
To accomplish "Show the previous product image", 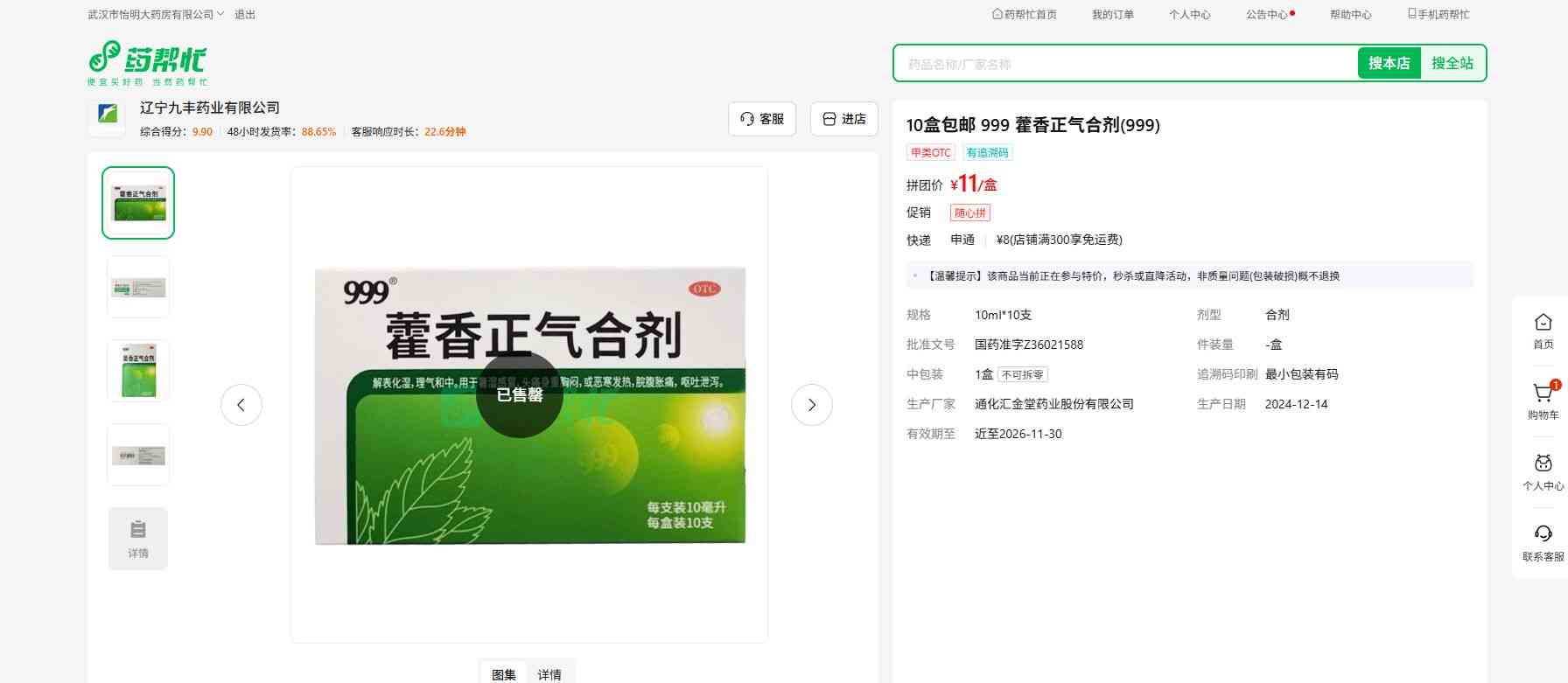I will pos(241,405).
